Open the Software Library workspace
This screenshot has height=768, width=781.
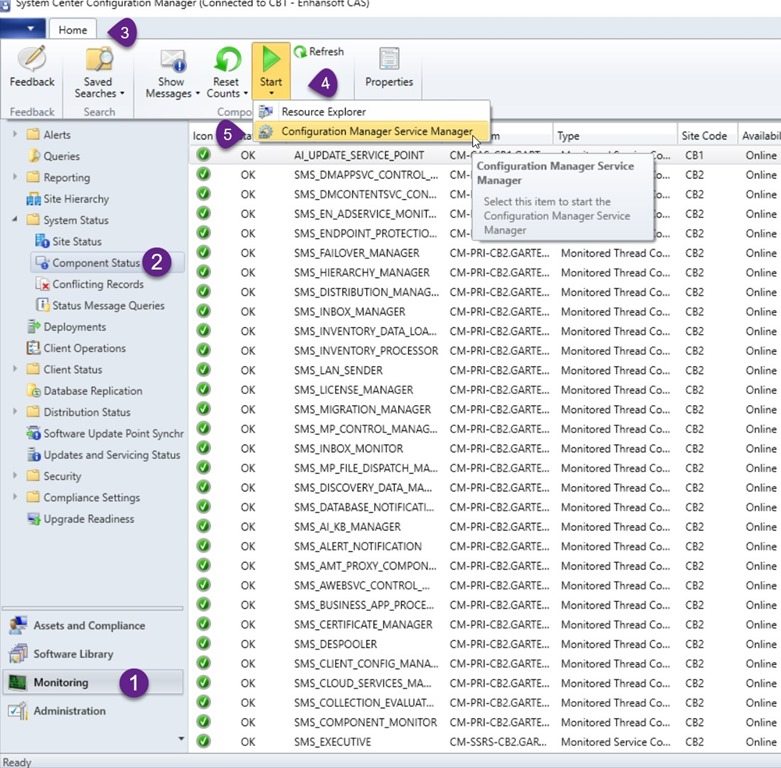tap(73, 654)
